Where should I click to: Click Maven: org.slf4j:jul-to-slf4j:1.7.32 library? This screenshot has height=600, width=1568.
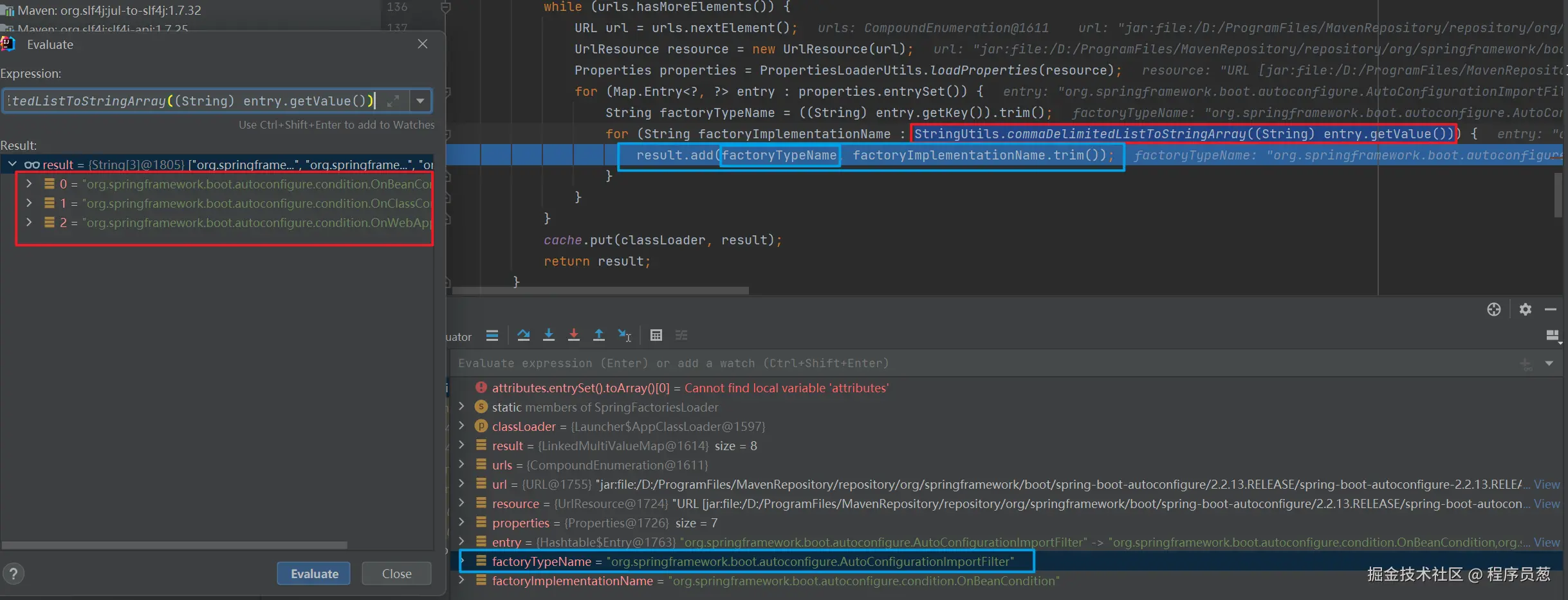point(109,10)
